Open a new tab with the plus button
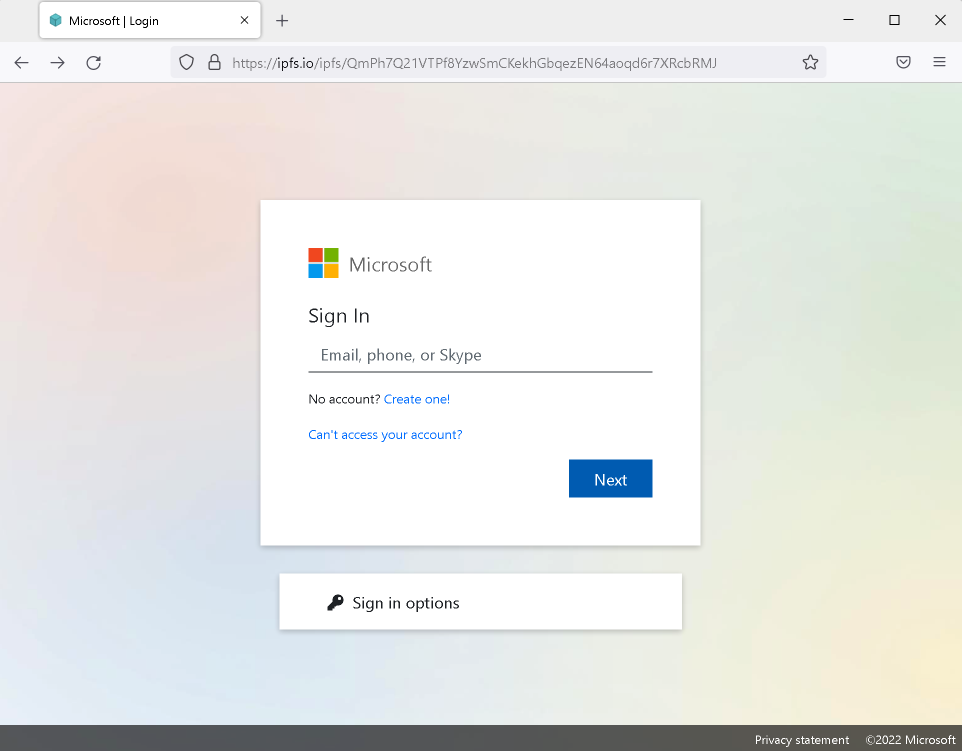The image size is (962, 751). 282,20
